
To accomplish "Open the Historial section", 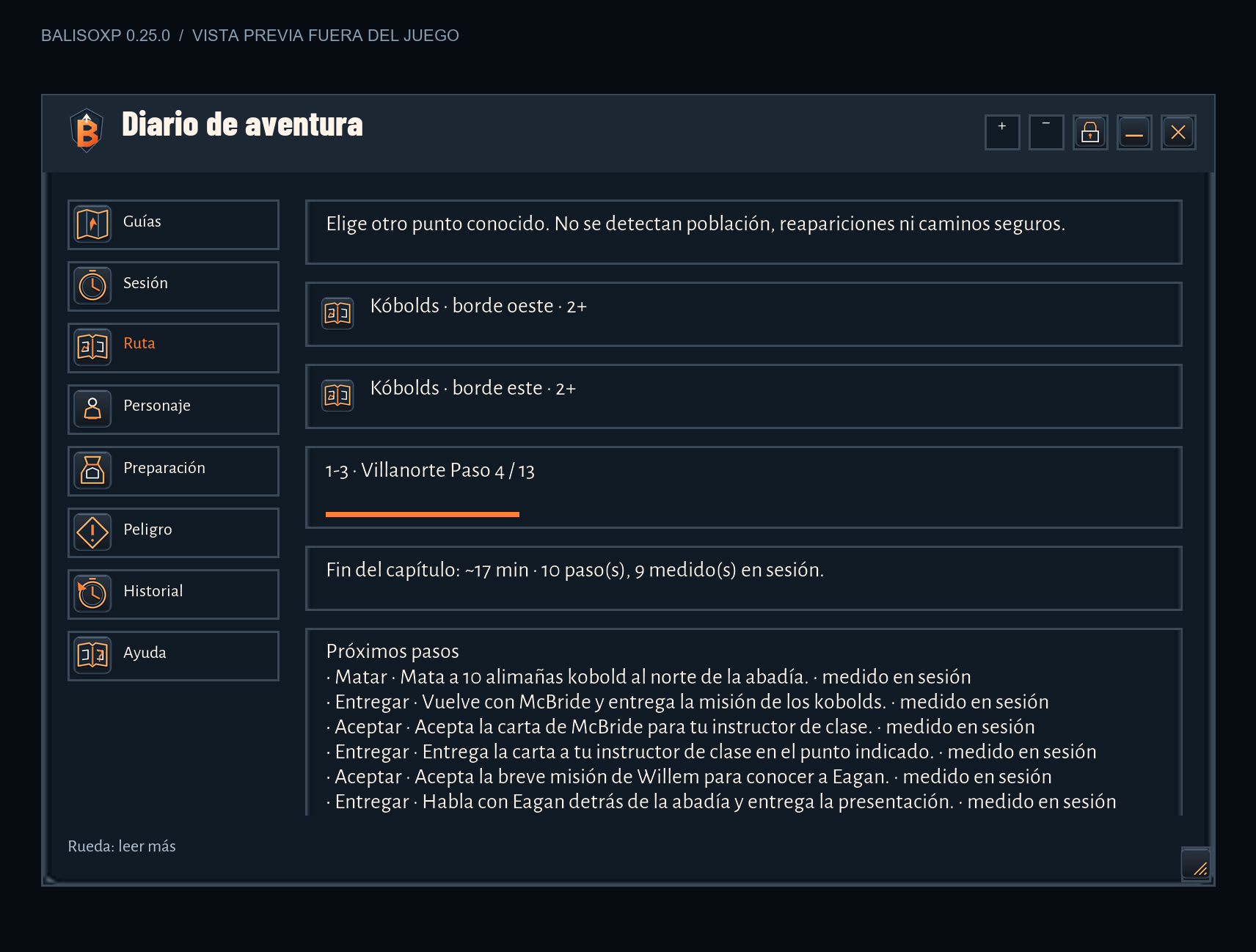I will (173, 594).
